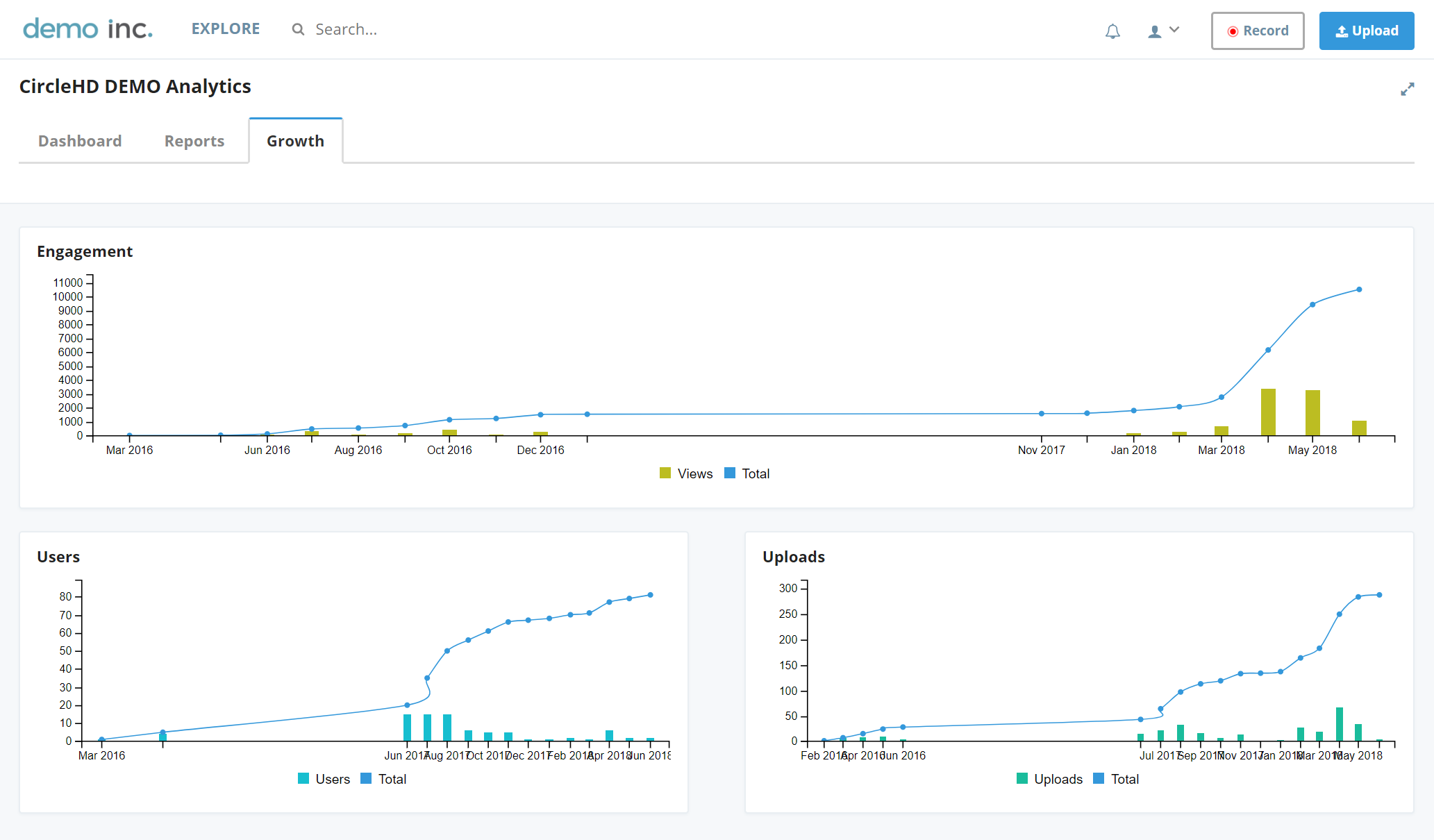Click the Users chart title
The width and height of the screenshot is (1434, 840).
(58, 557)
